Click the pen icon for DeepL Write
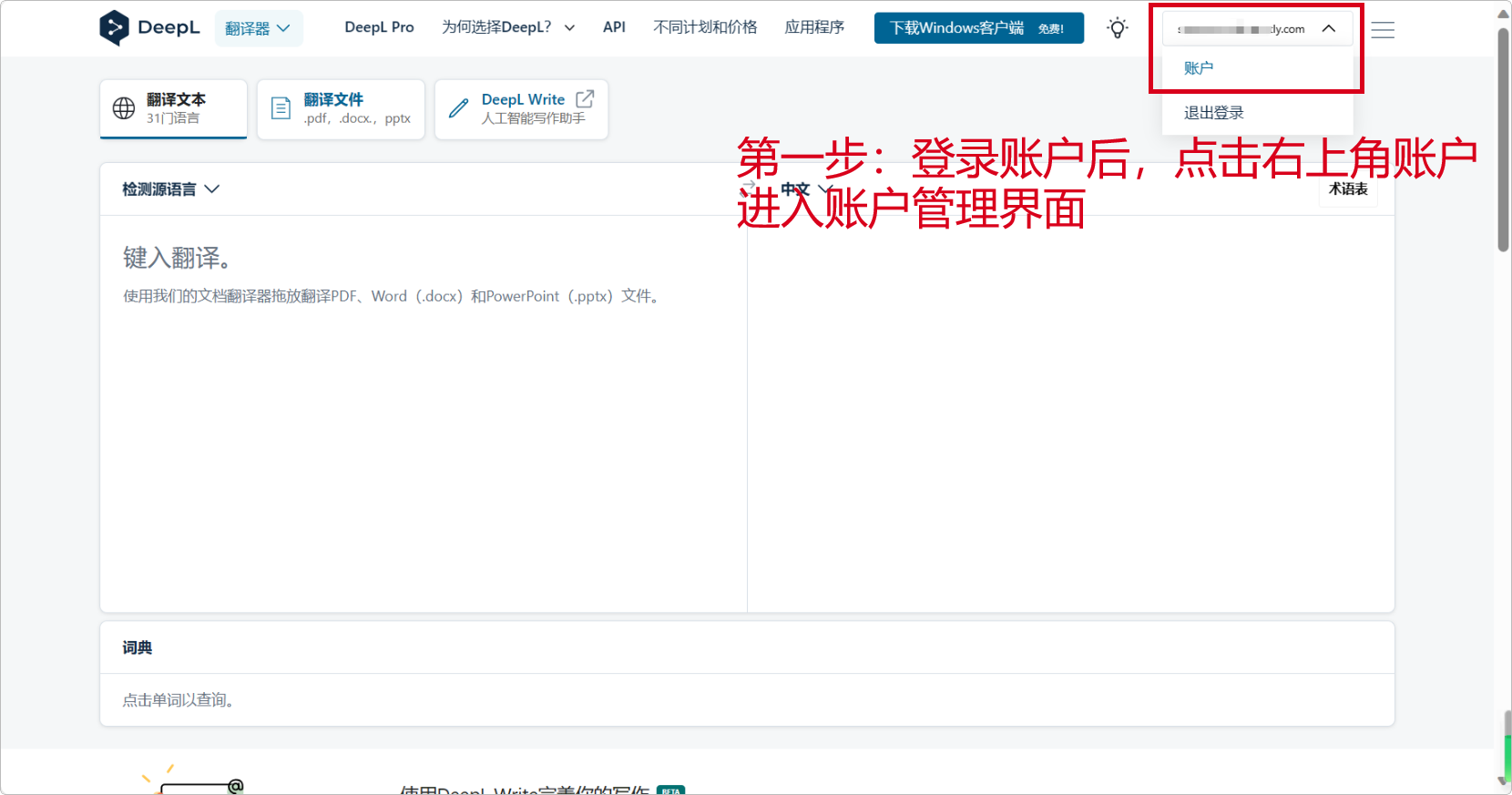The height and width of the screenshot is (795, 1512). point(459,108)
